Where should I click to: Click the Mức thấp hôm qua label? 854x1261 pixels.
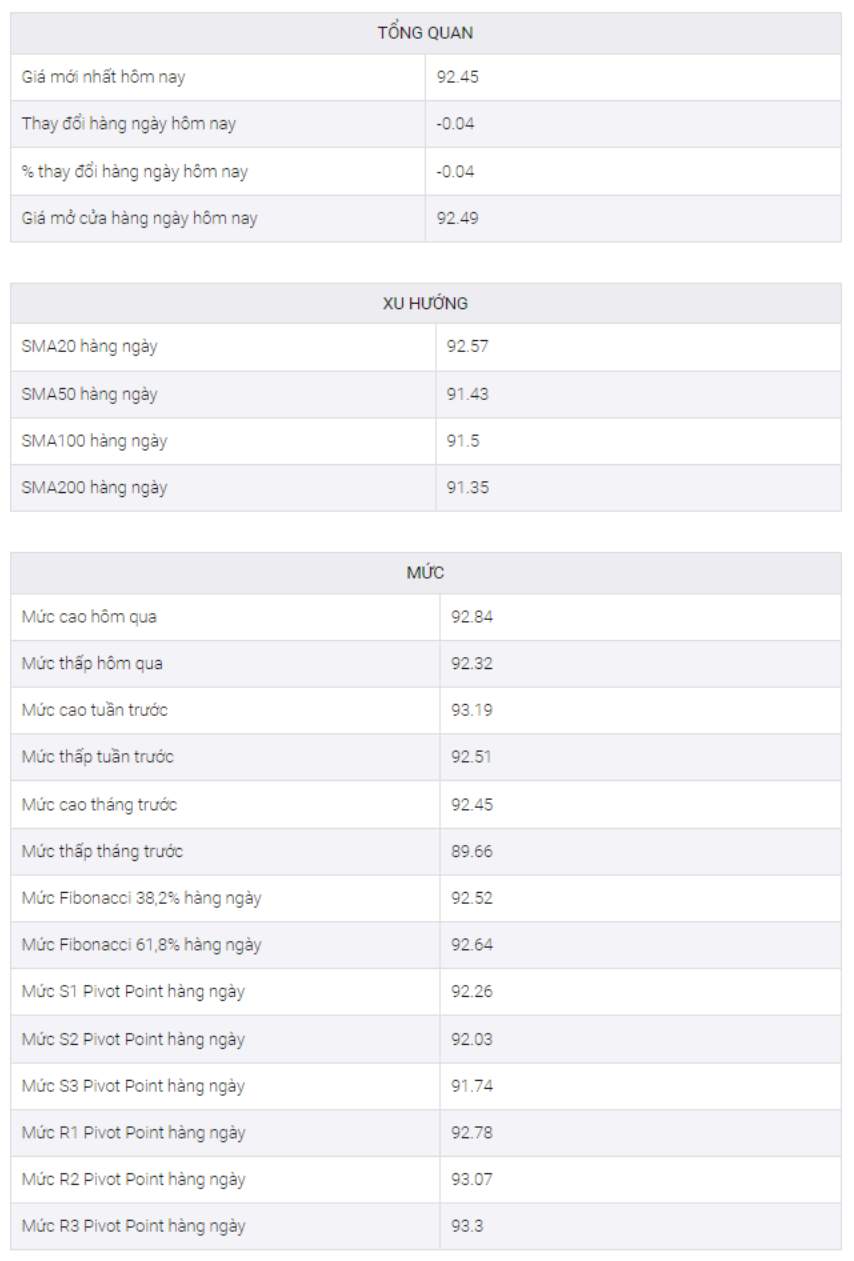[92, 664]
